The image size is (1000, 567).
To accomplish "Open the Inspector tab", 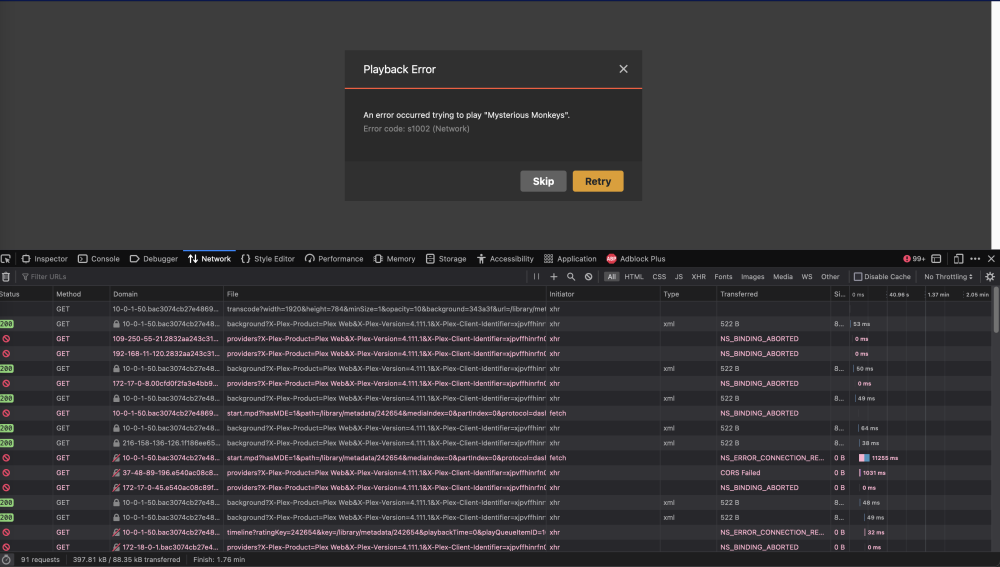I will point(45,259).
